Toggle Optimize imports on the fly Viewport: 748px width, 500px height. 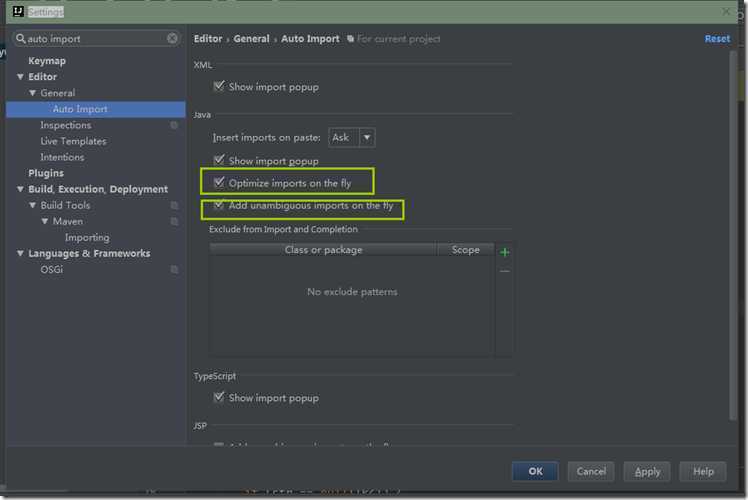coord(219,182)
